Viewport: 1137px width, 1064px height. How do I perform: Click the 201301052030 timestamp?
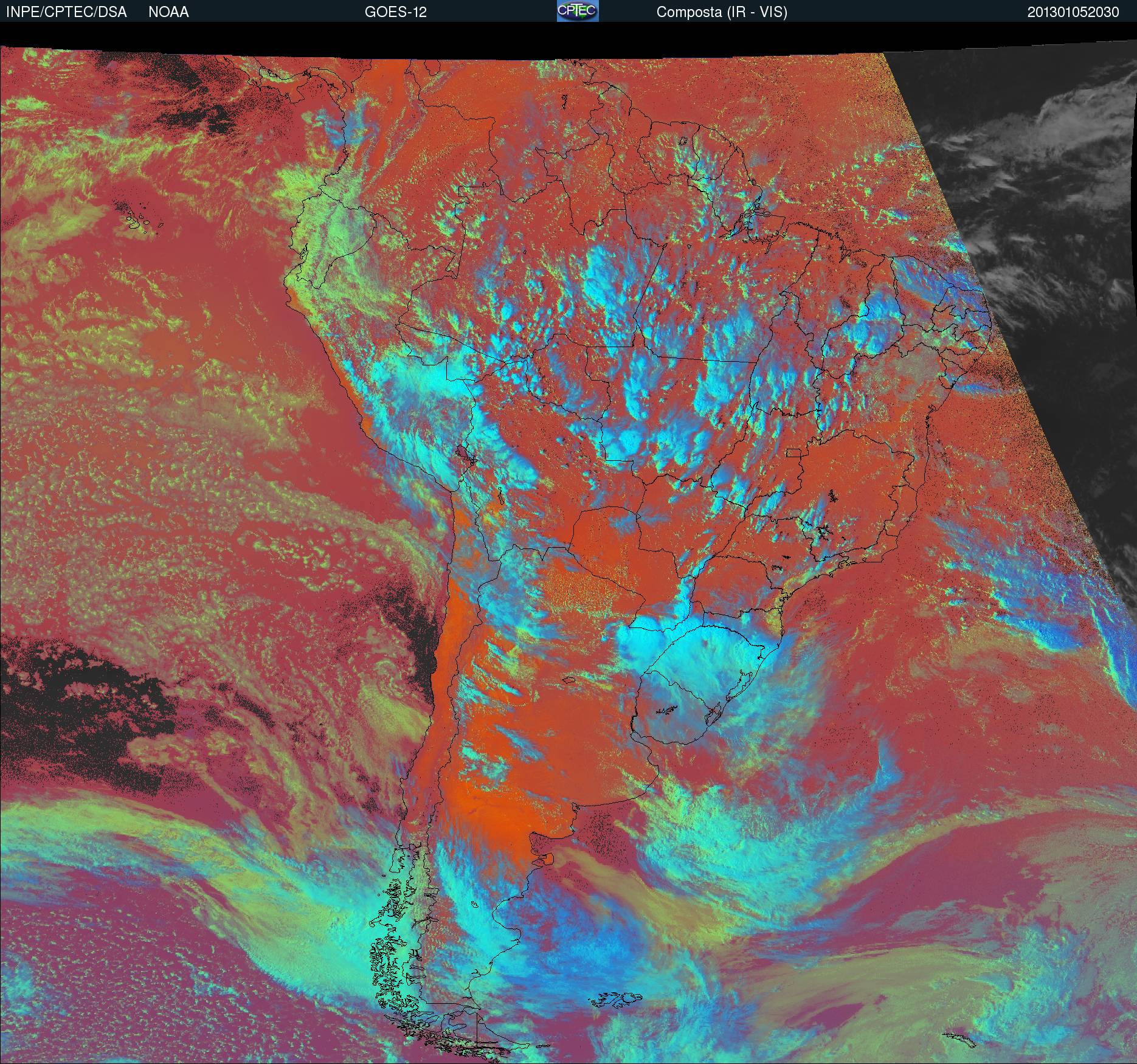1073,12
